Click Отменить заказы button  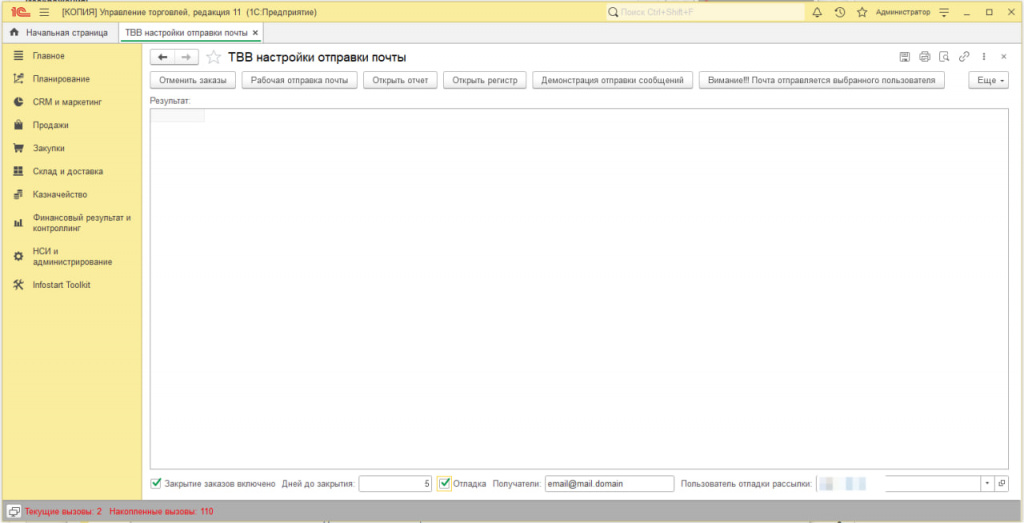click(x=193, y=80)
